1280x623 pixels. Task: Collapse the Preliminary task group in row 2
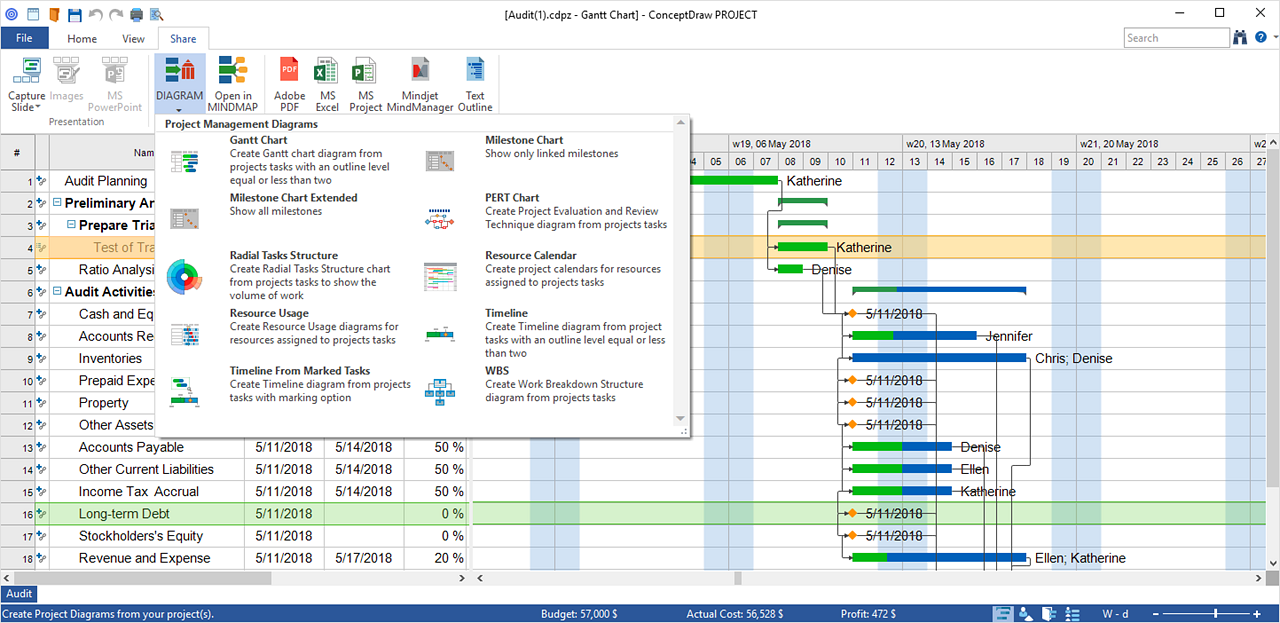point(57,204)
